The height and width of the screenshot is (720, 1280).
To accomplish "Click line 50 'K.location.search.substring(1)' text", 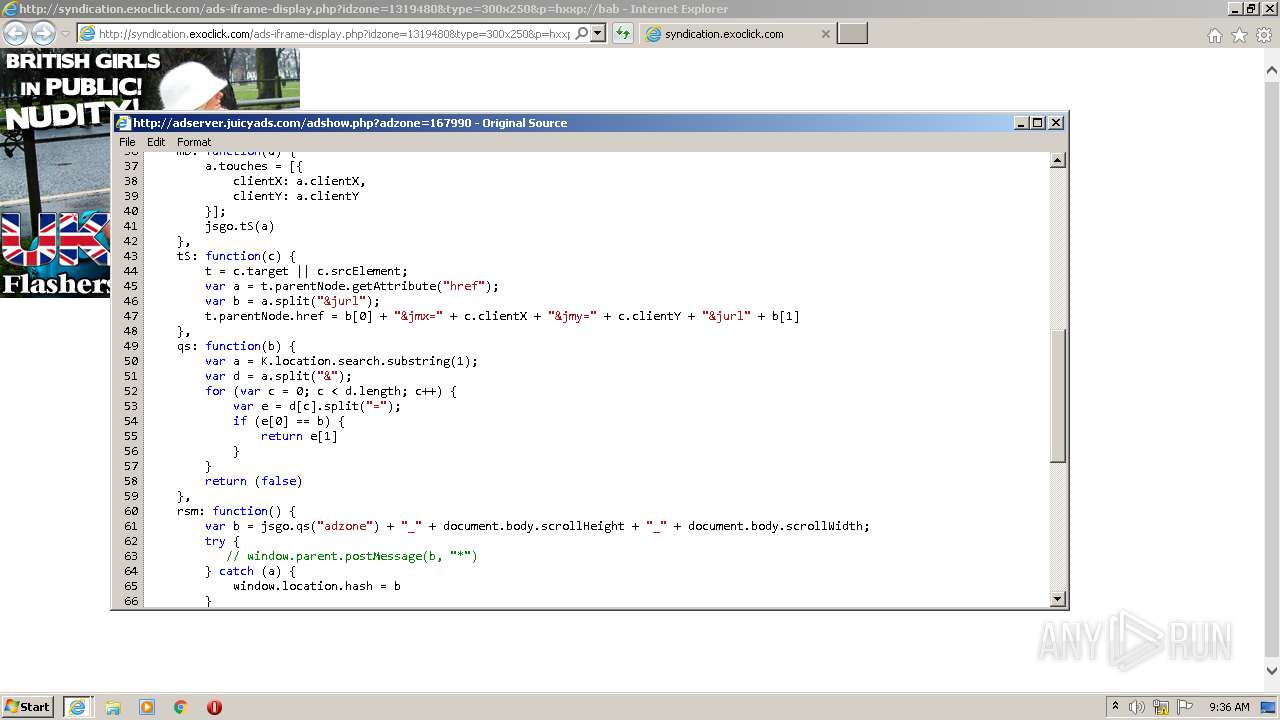I will point(373,361).
